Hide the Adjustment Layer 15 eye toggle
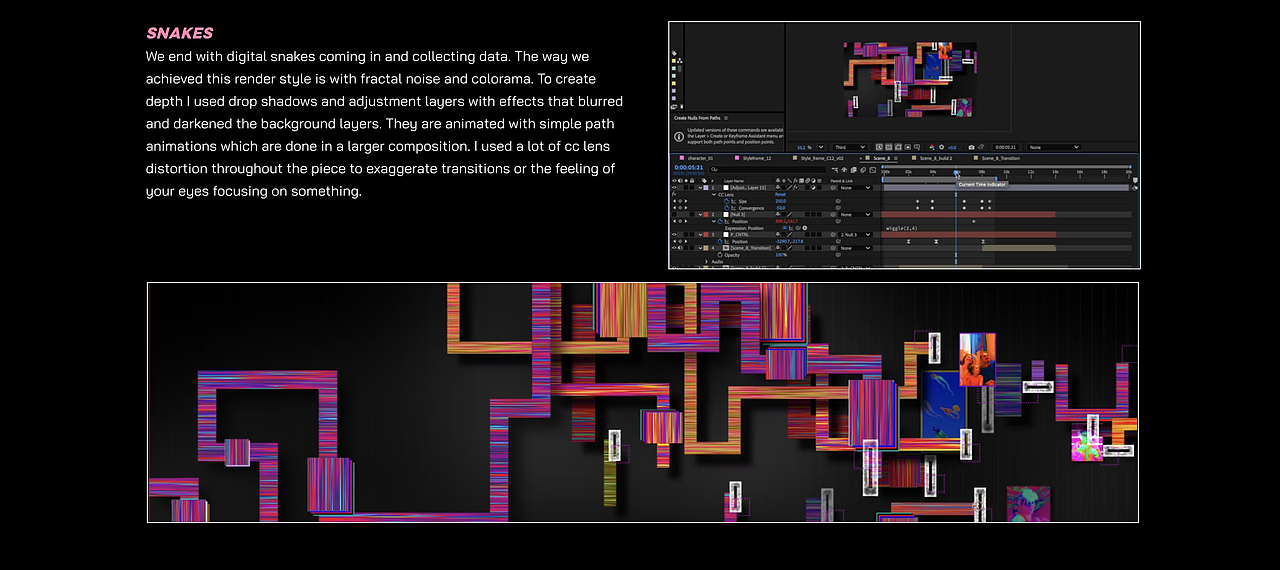The height and width of the screenshot is (570, 1280). coord(674,187)
